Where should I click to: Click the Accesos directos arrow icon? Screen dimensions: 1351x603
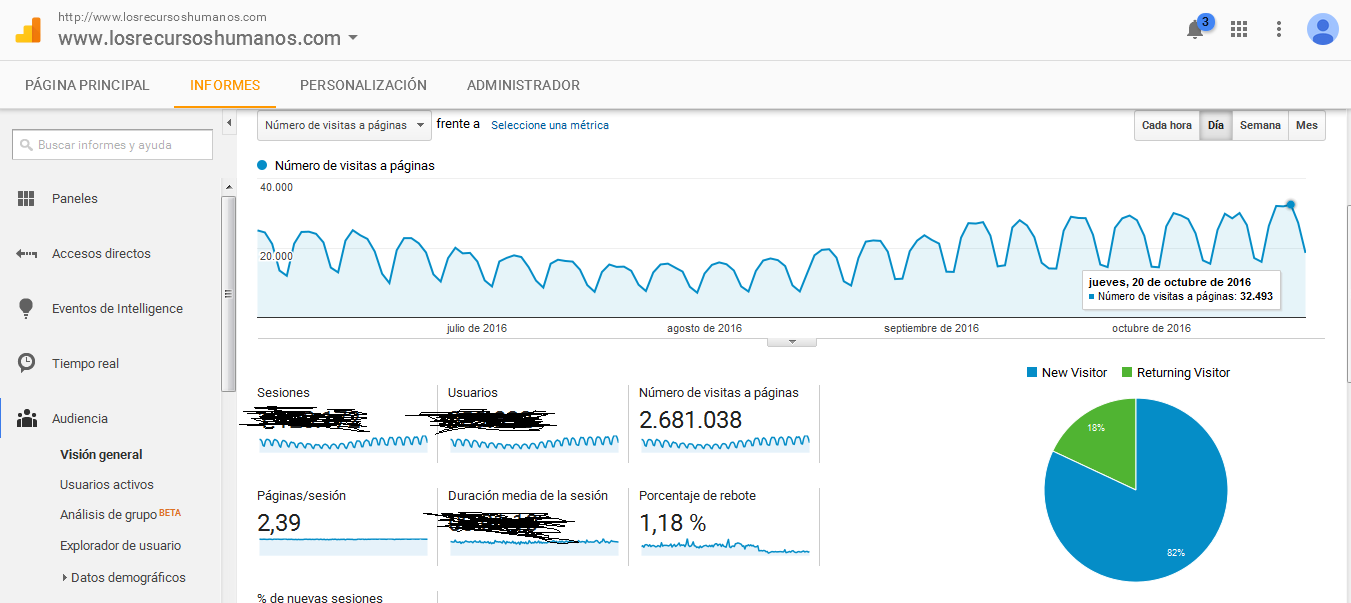click(x=27, y=254)
